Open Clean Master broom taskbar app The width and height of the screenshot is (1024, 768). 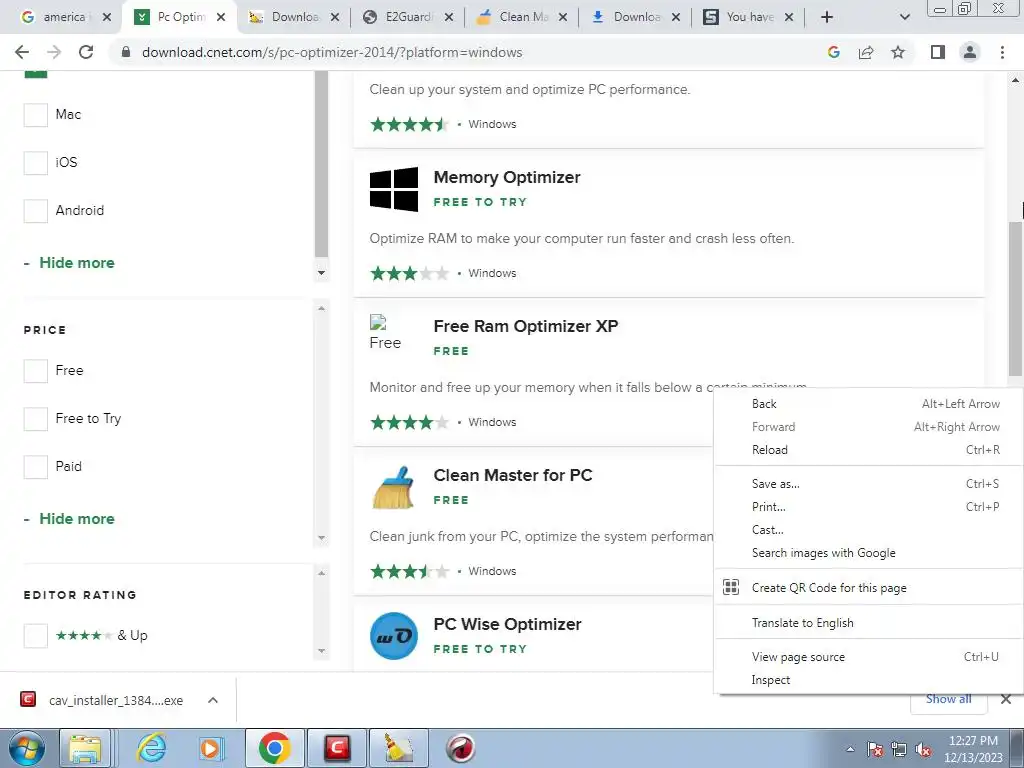pyautogui.click(x=398, y=749)
